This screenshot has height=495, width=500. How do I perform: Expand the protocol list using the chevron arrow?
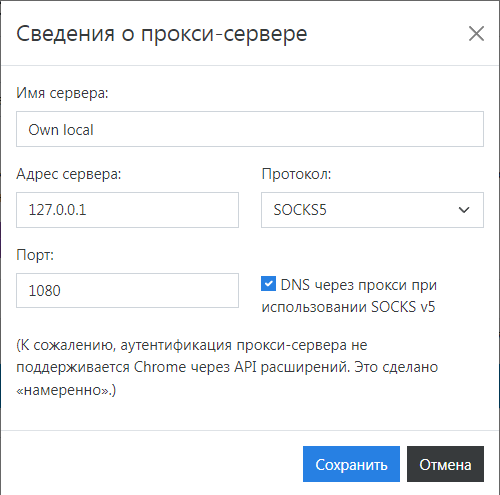[464, 210]
